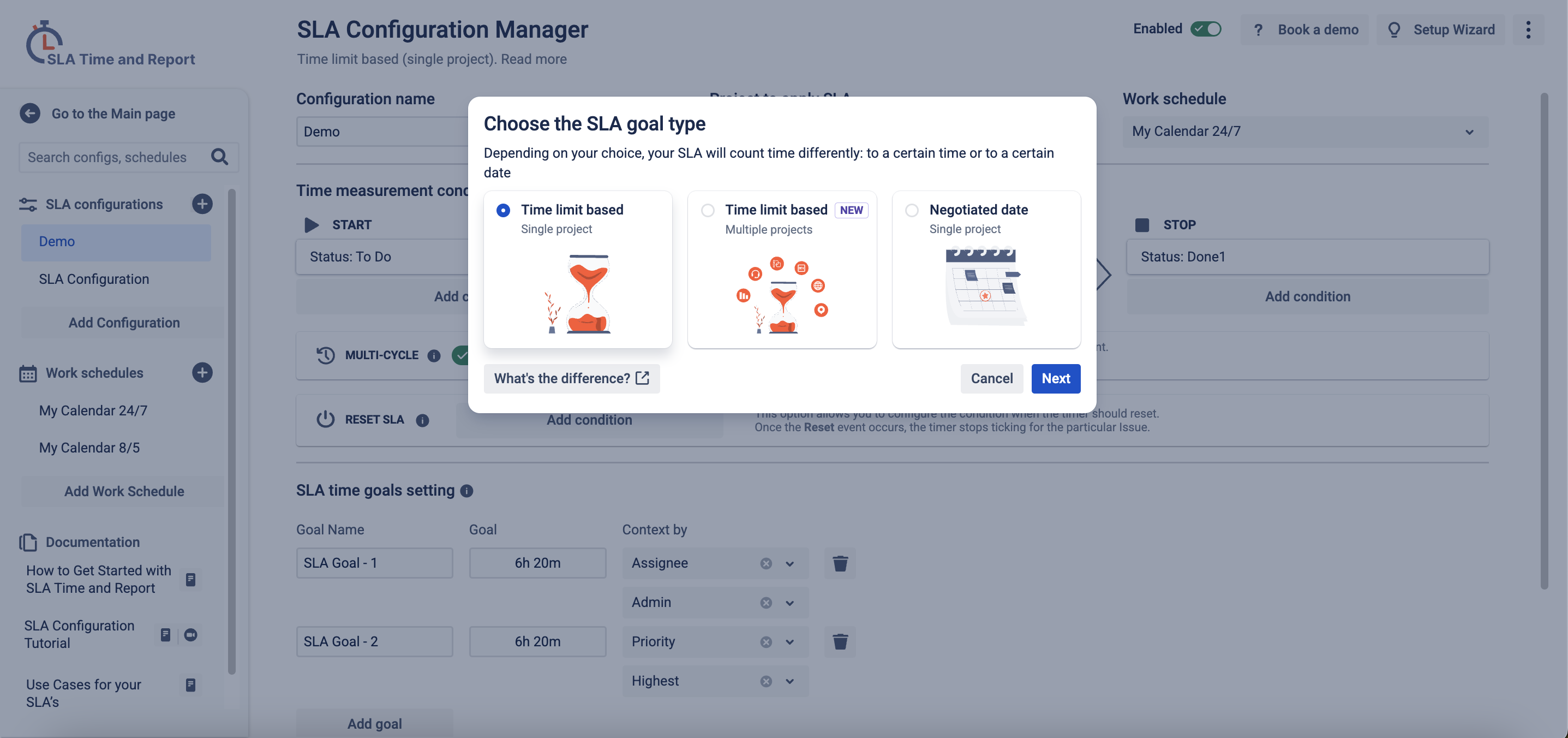Clear the Assignee context with x icon

point(766,563)
